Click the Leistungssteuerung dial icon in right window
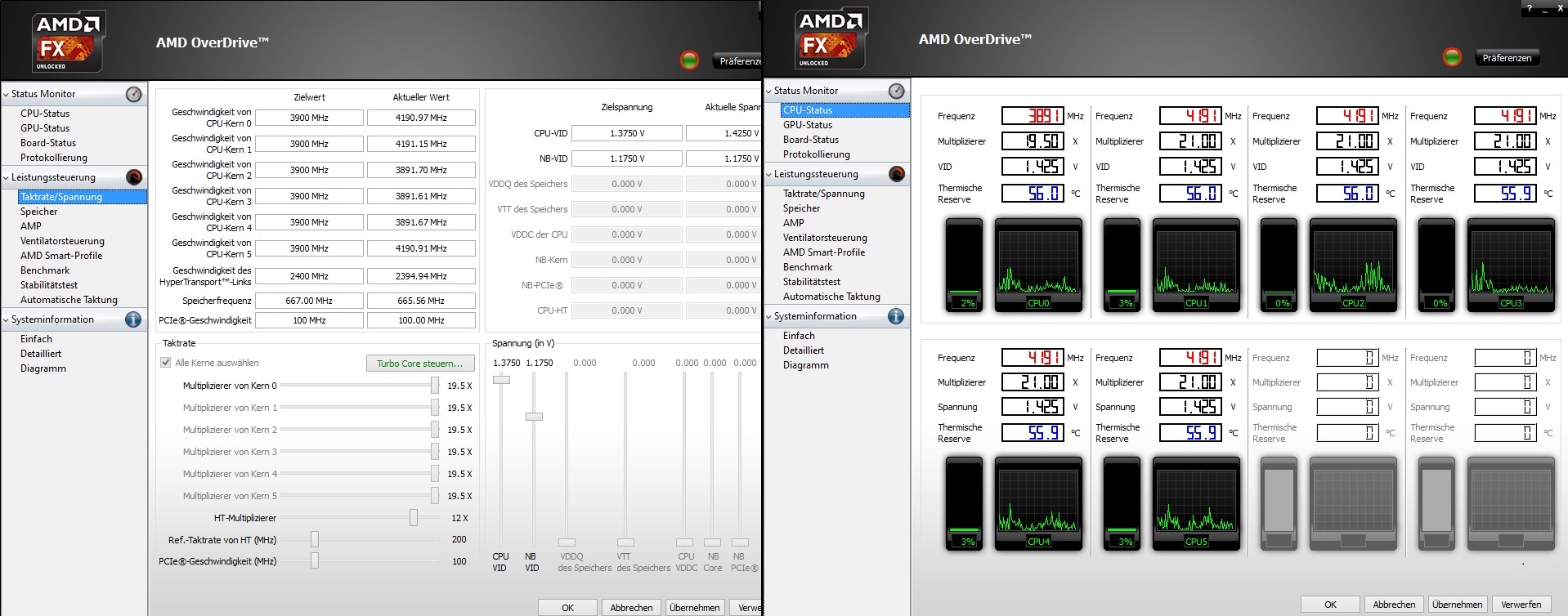 coord(897,174)
